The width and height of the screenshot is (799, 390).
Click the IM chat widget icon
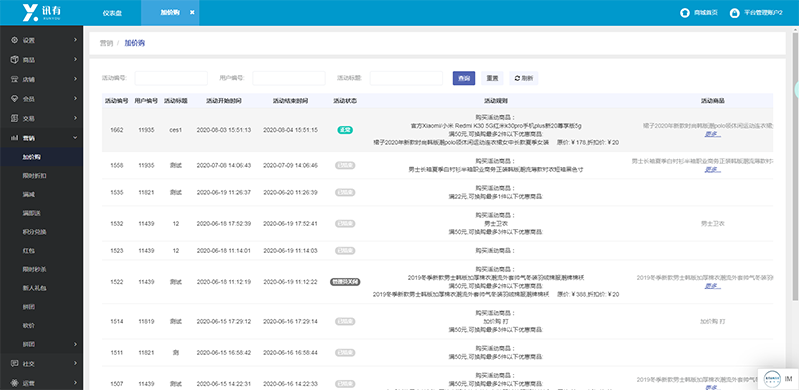pyautogui.click(x=771, y=378)
